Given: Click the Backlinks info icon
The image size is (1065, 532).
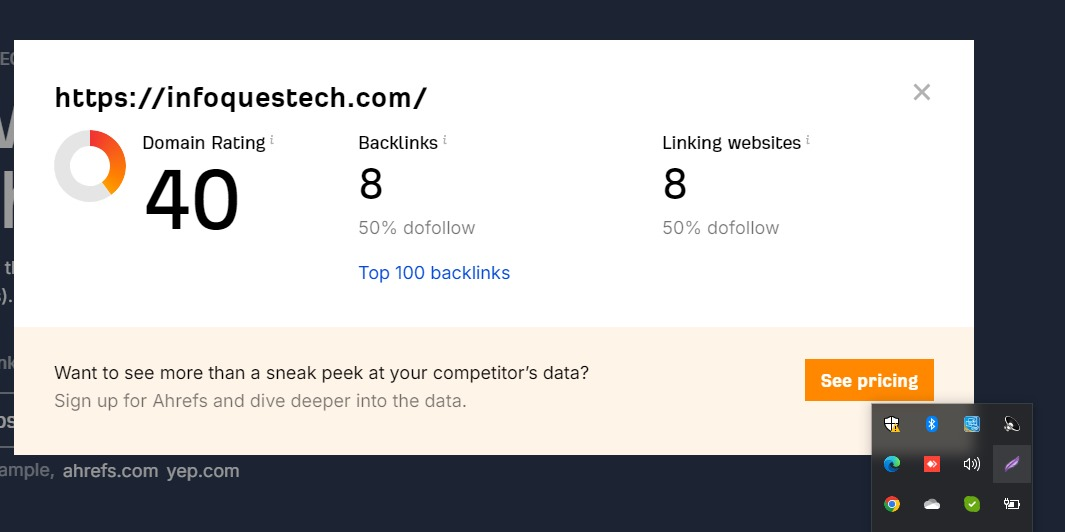Looking at the screenshot, I should point(445,140).
